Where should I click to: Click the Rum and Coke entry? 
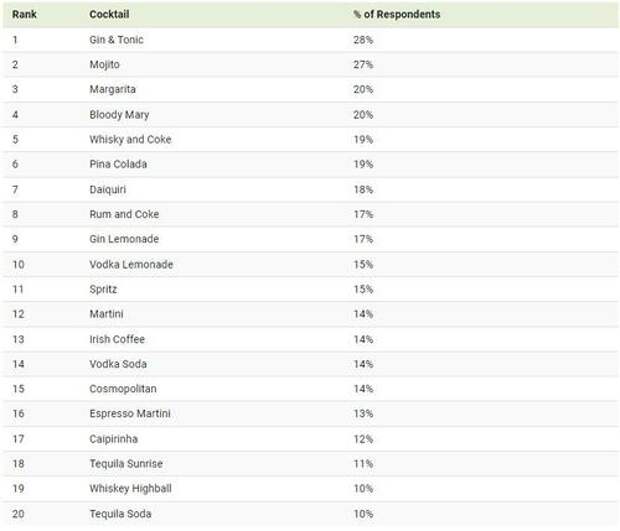coord(124,214)
